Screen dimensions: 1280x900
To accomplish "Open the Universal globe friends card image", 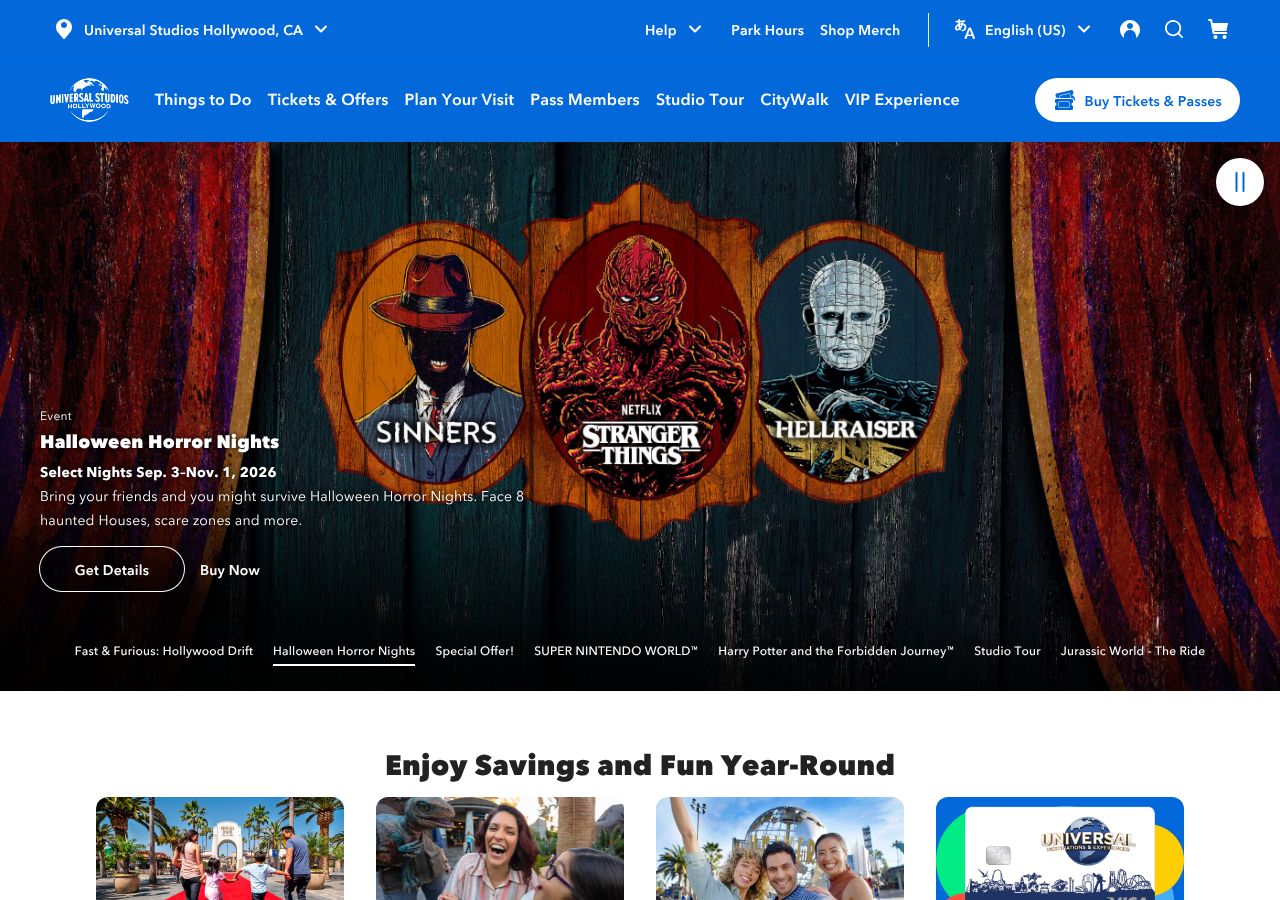I will click(x=780, y=848).
